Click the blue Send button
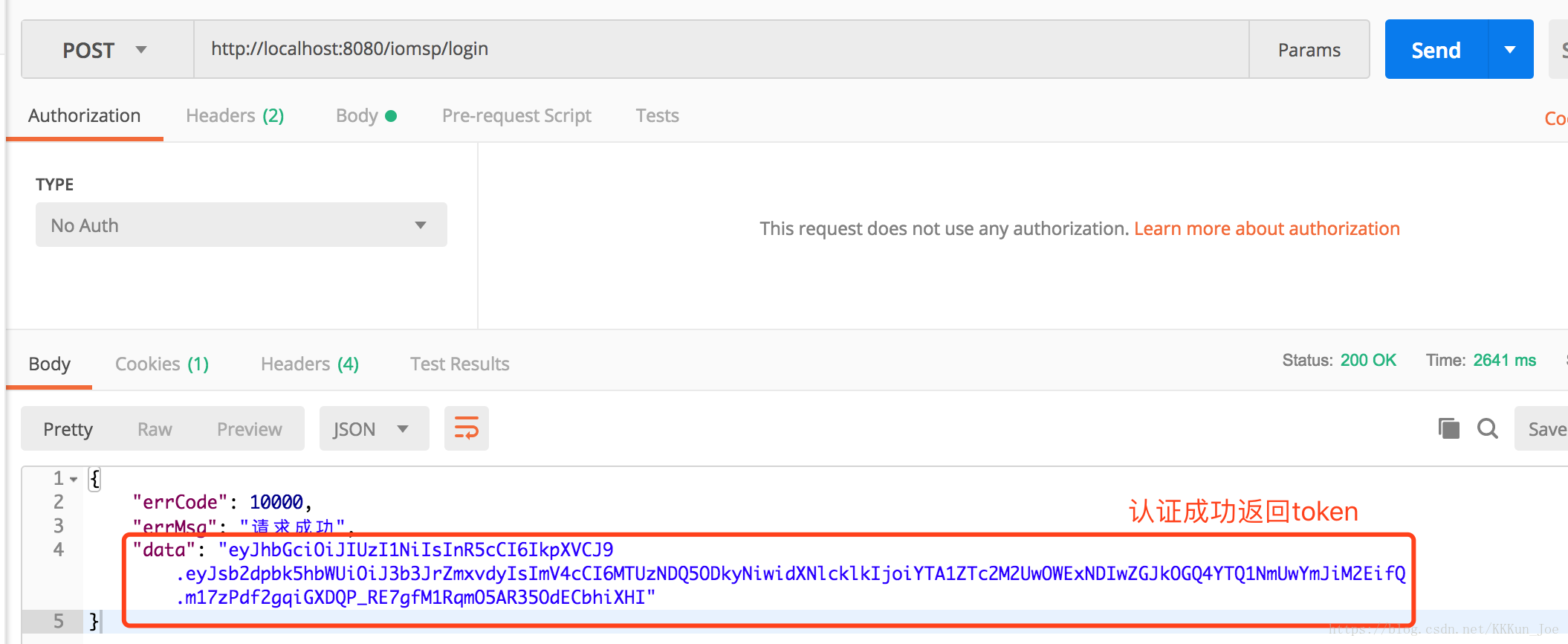The width and height of the screenshot is (1568, 644). 1436,50
